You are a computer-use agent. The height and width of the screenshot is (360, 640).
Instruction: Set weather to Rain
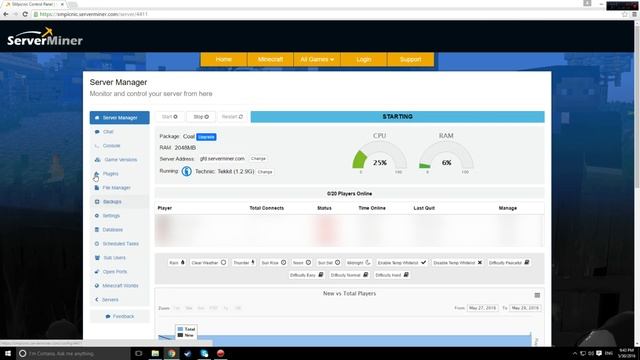point(177,262)
